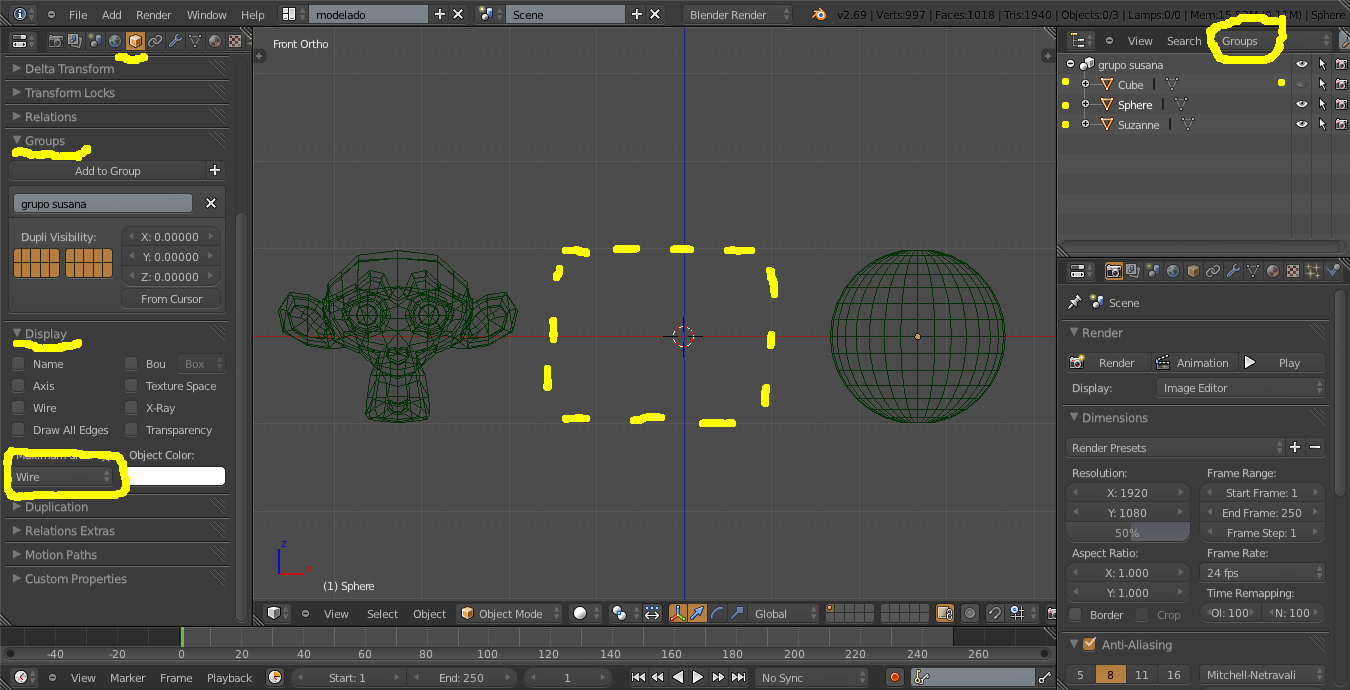Toggle selectability arrow for Sphere
Screen dimensions: 1350x690
click(1322, 104)
